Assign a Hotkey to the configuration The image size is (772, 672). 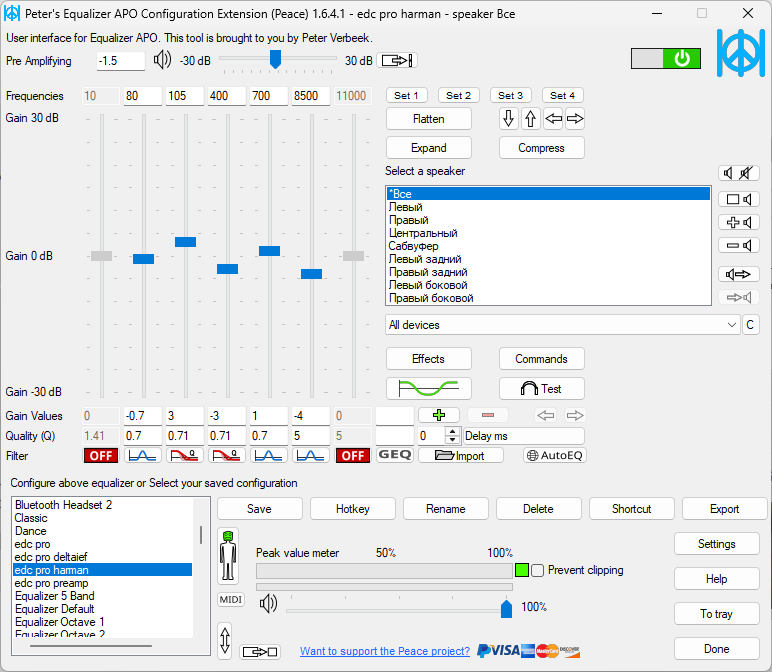click(353, 509)
